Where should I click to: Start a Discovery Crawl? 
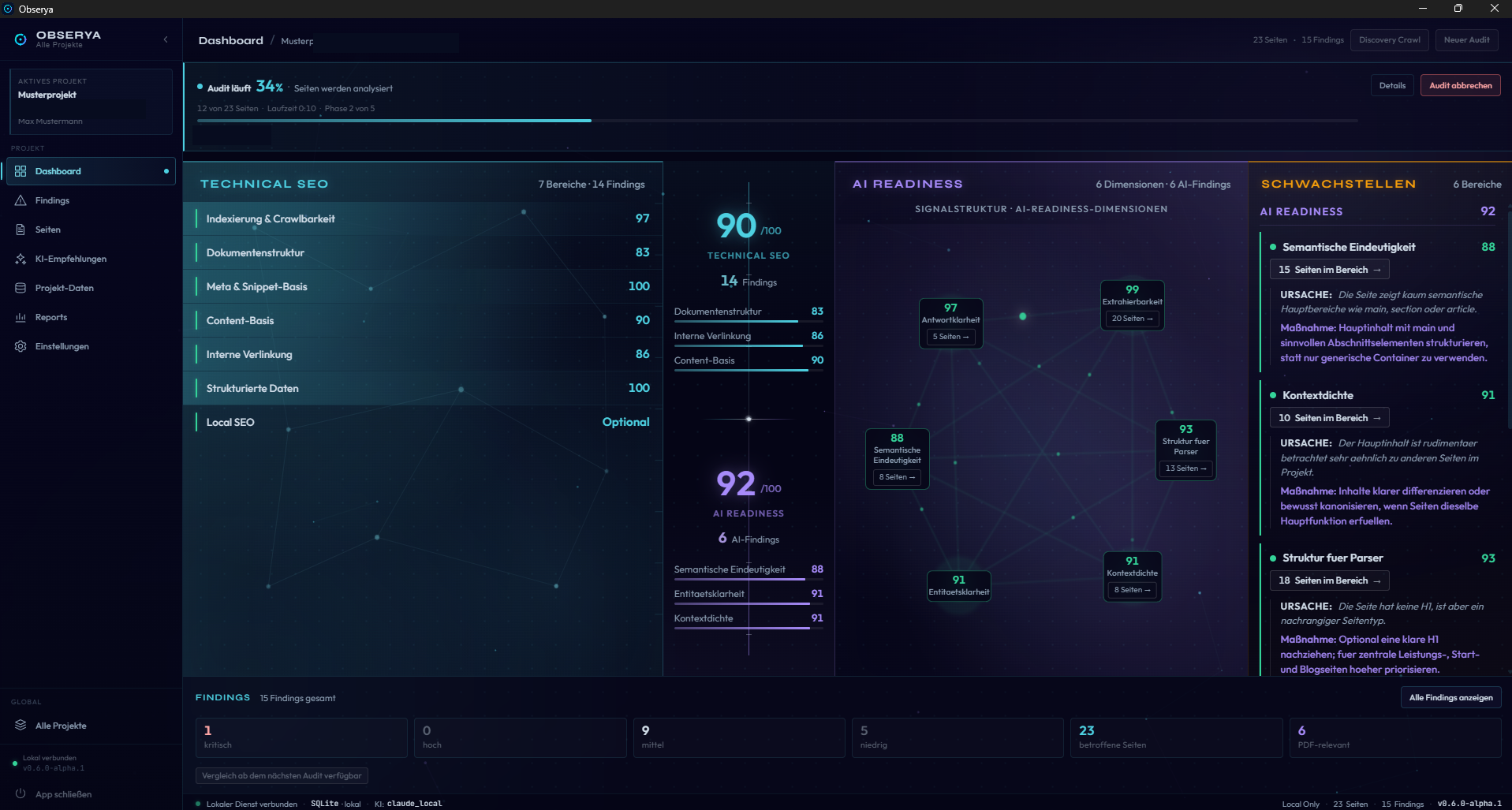[1389, 40]
